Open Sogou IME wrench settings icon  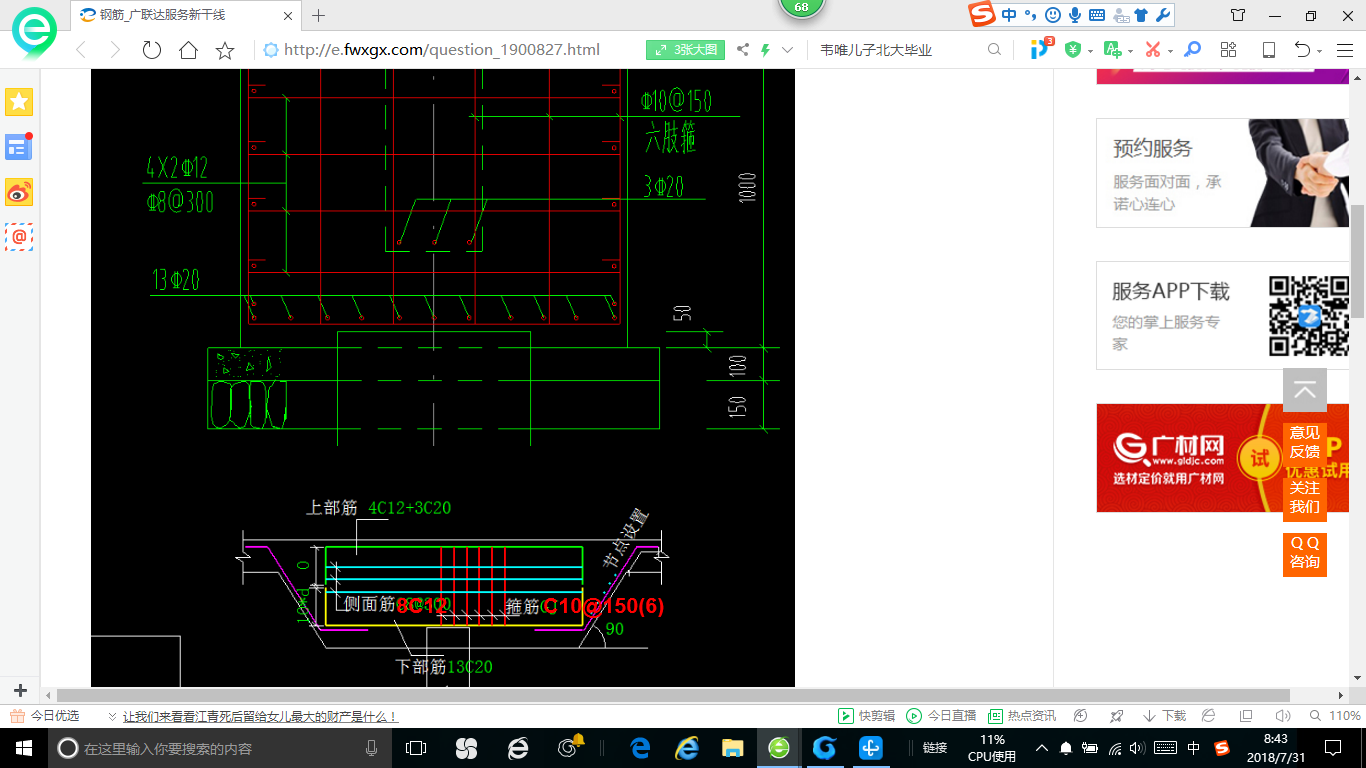point(1161,15)
